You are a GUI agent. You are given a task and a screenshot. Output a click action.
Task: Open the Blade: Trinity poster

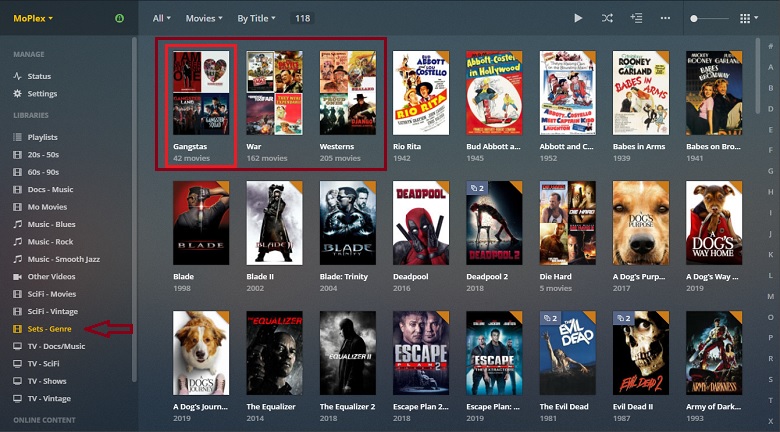[348, 223]
